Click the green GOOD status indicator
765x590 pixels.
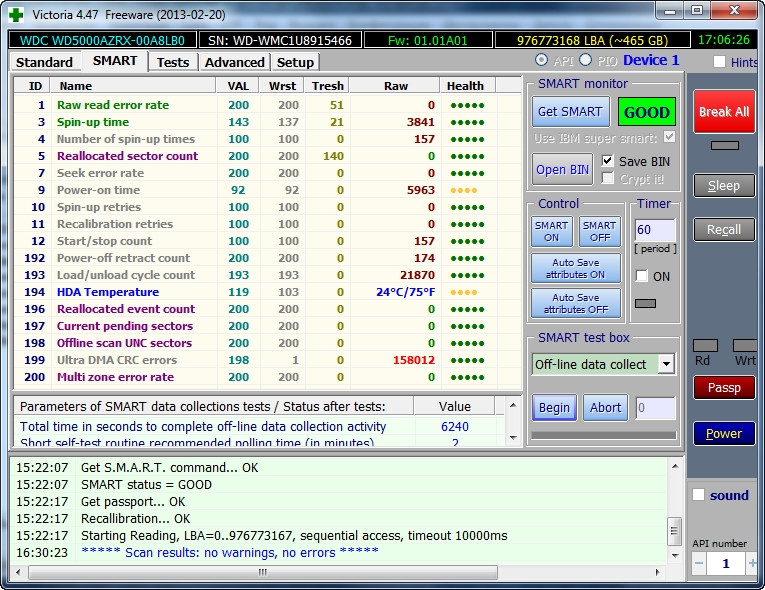646,112
